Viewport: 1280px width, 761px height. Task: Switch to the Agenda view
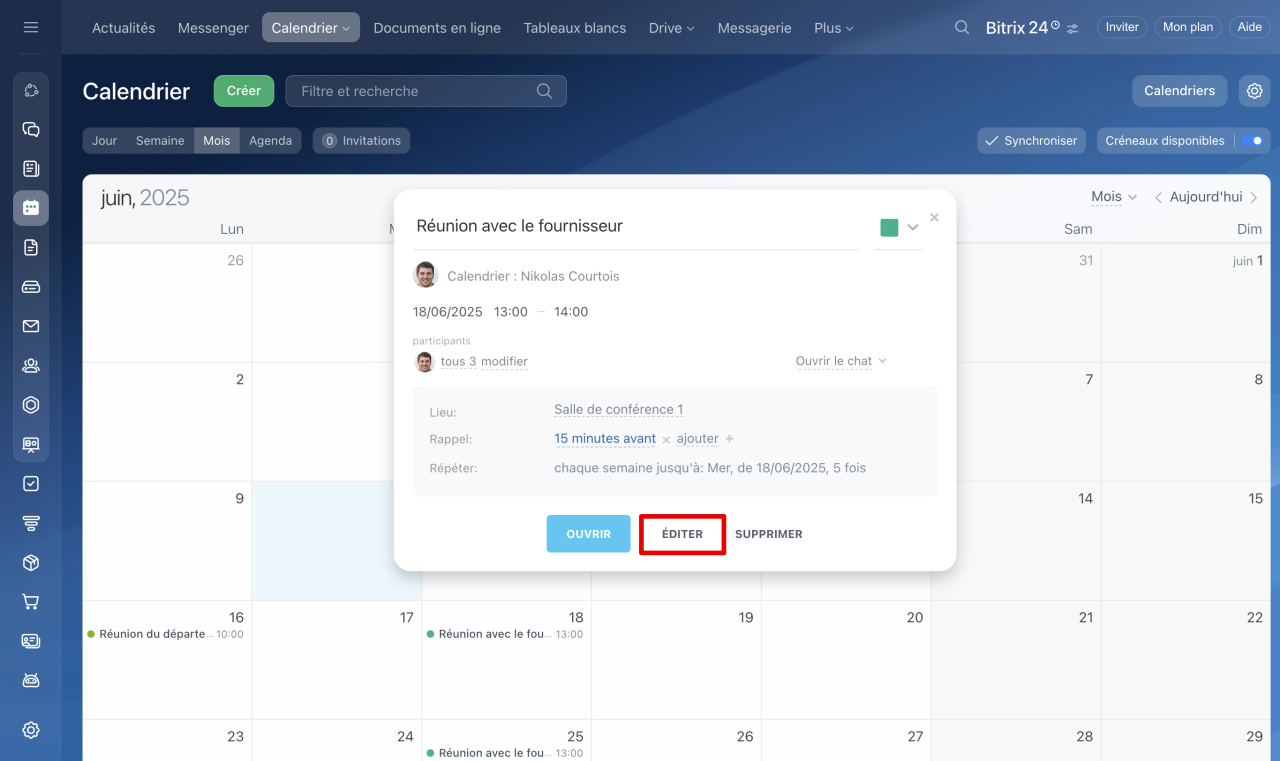(x=271, y=141)
